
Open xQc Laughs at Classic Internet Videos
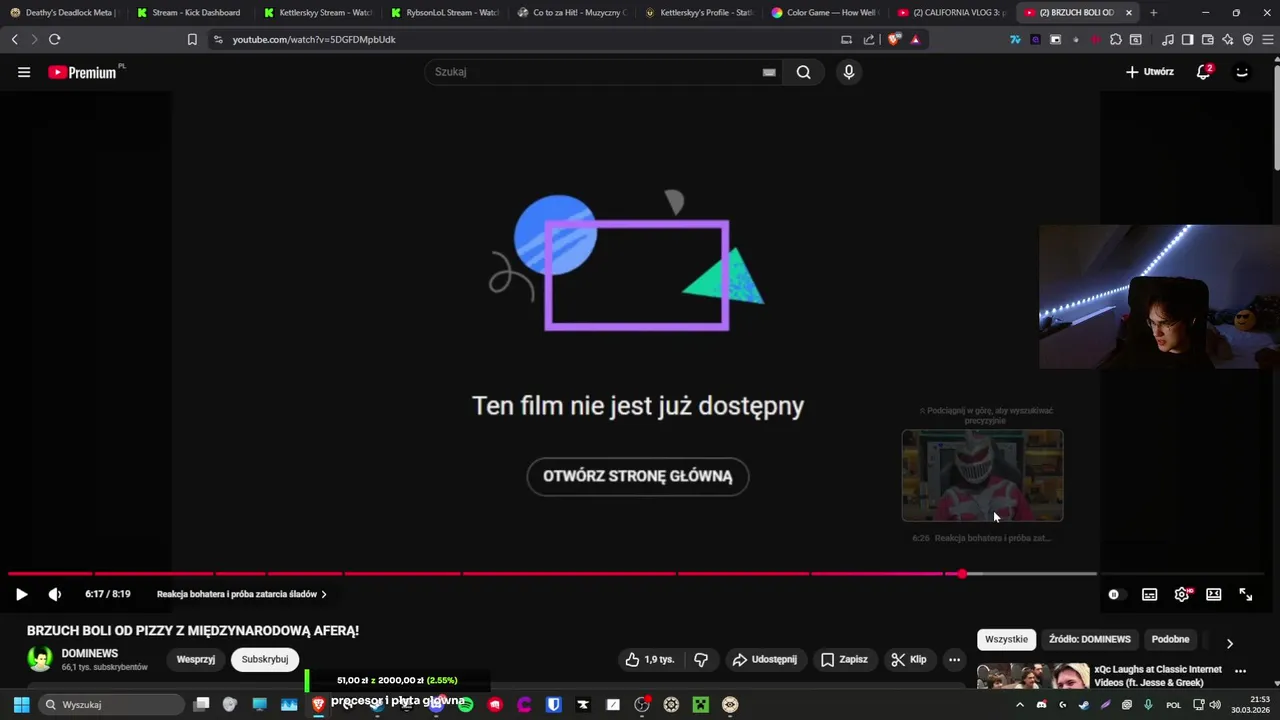(x=1158, y=676)
